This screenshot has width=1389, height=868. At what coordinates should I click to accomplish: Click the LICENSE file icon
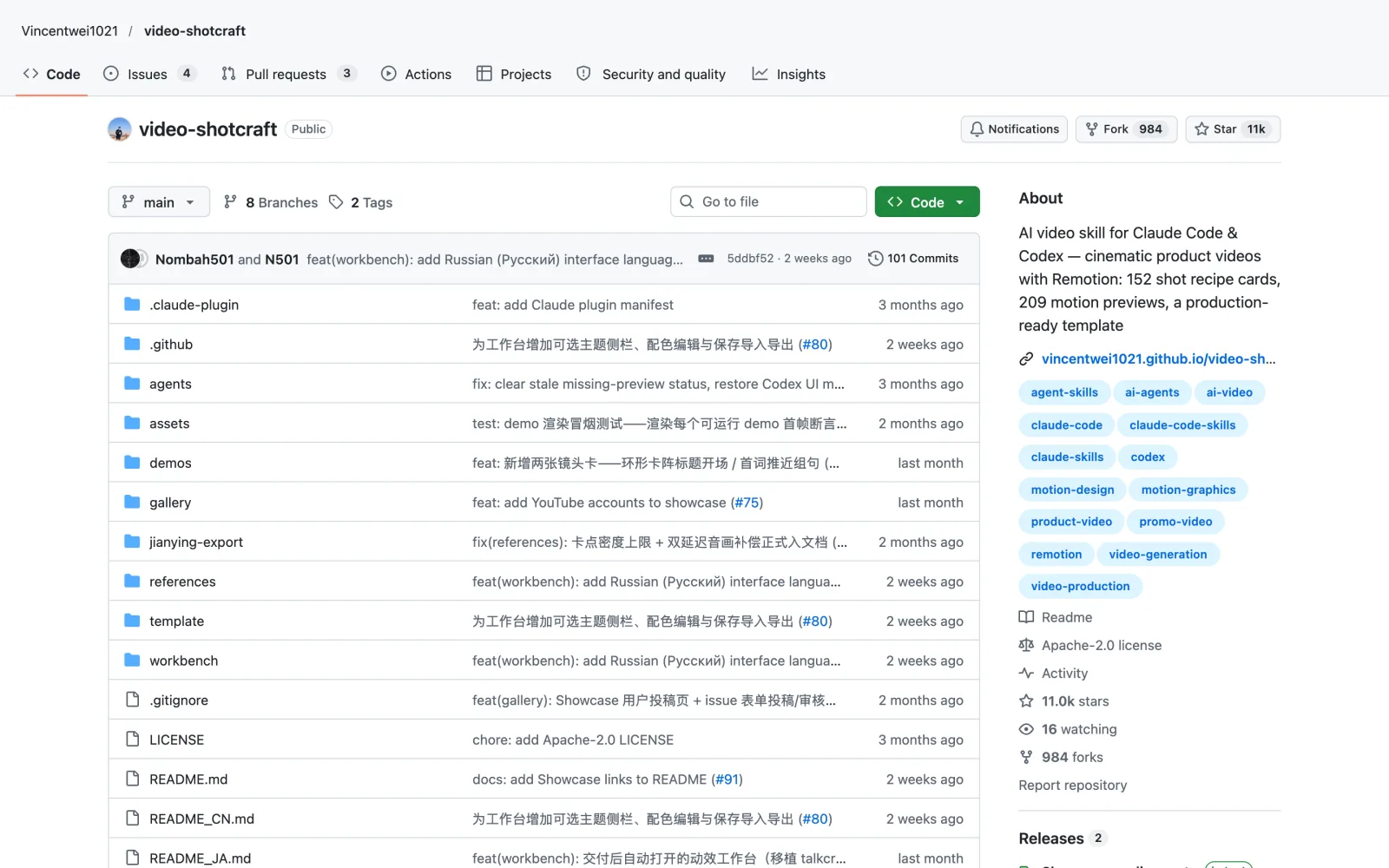pos(132,739)
